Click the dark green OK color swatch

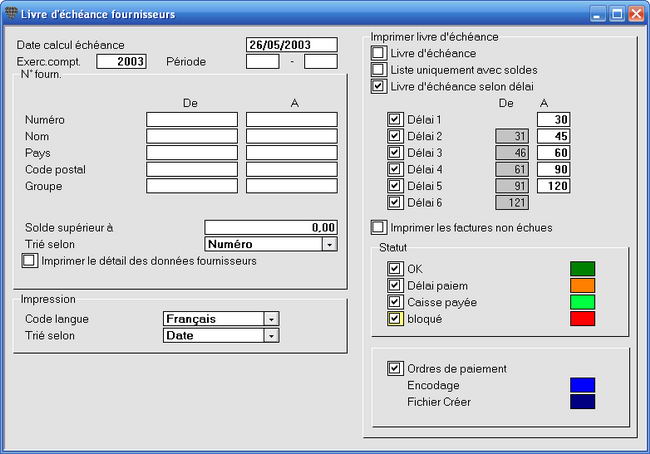point(582,269)
